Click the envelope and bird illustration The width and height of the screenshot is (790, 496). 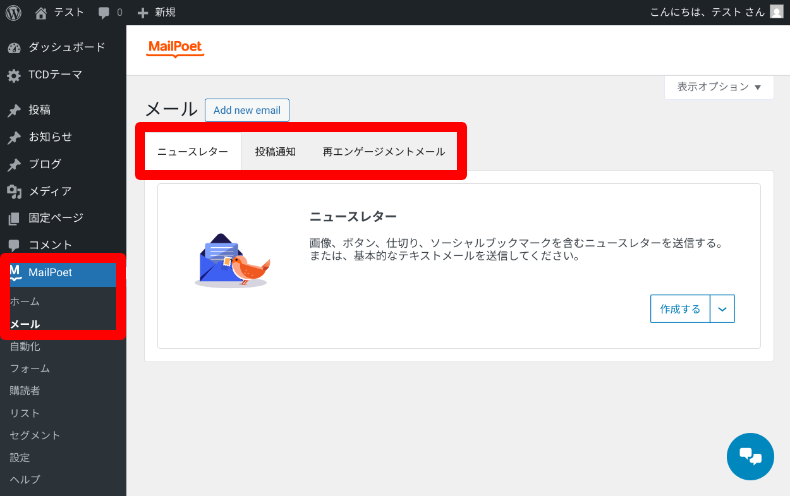tap(232, 260)
